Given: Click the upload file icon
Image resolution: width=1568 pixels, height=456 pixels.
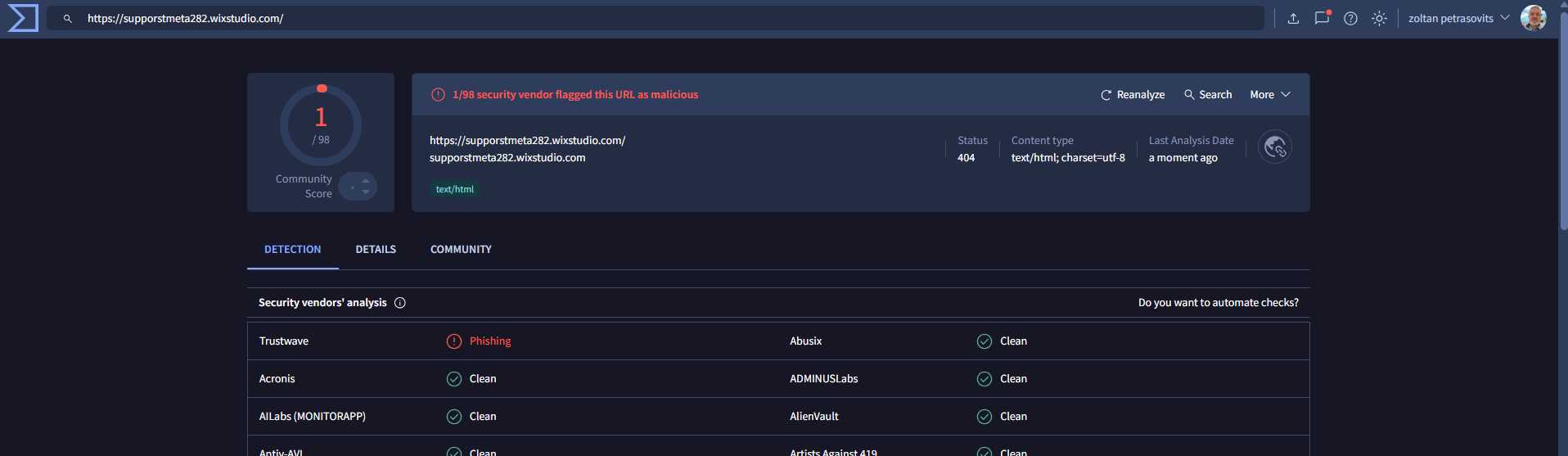Looking at the screenshot, I should (x=1293, y=18).
